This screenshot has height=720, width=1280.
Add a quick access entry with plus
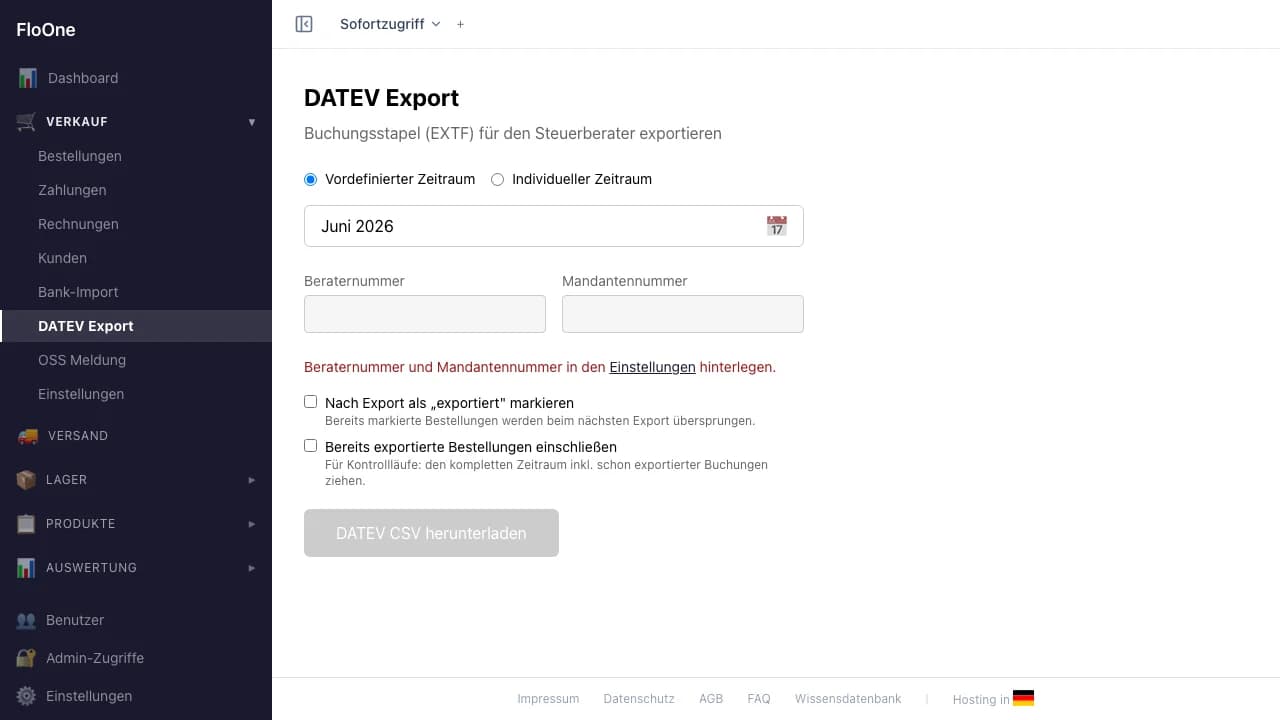[460, 24]
